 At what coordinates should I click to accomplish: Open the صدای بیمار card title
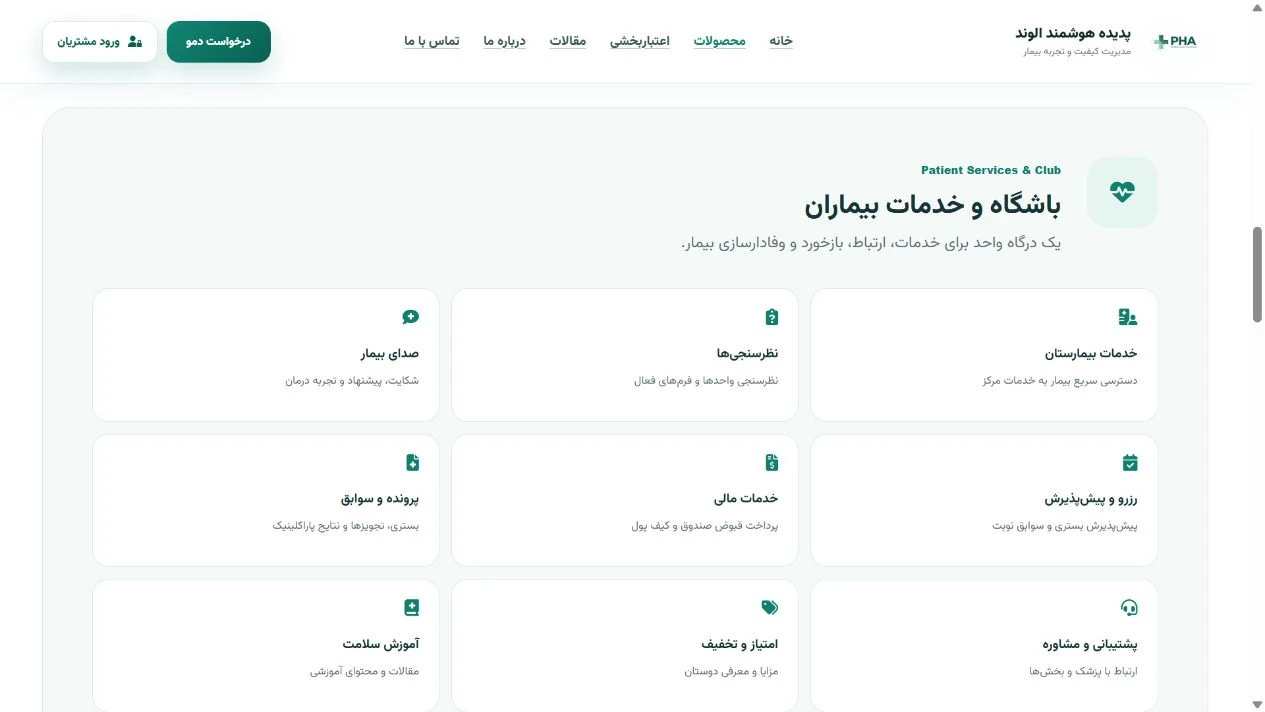(390, 354)
